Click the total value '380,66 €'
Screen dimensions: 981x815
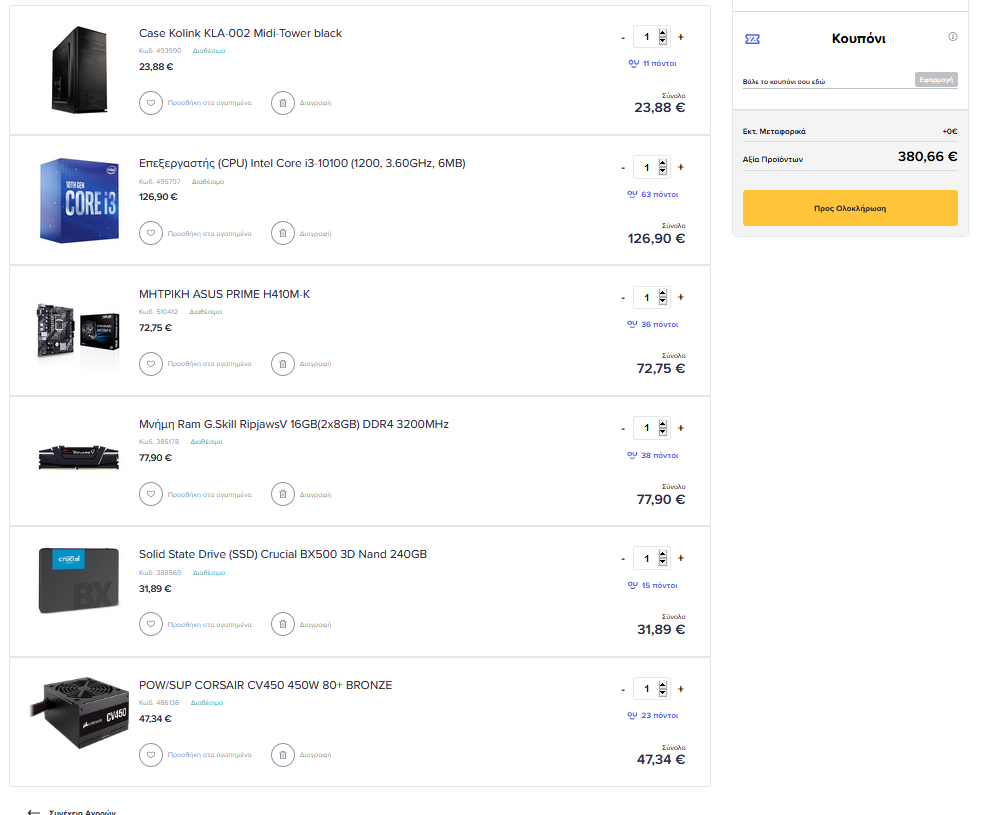(x=927, y=156)
